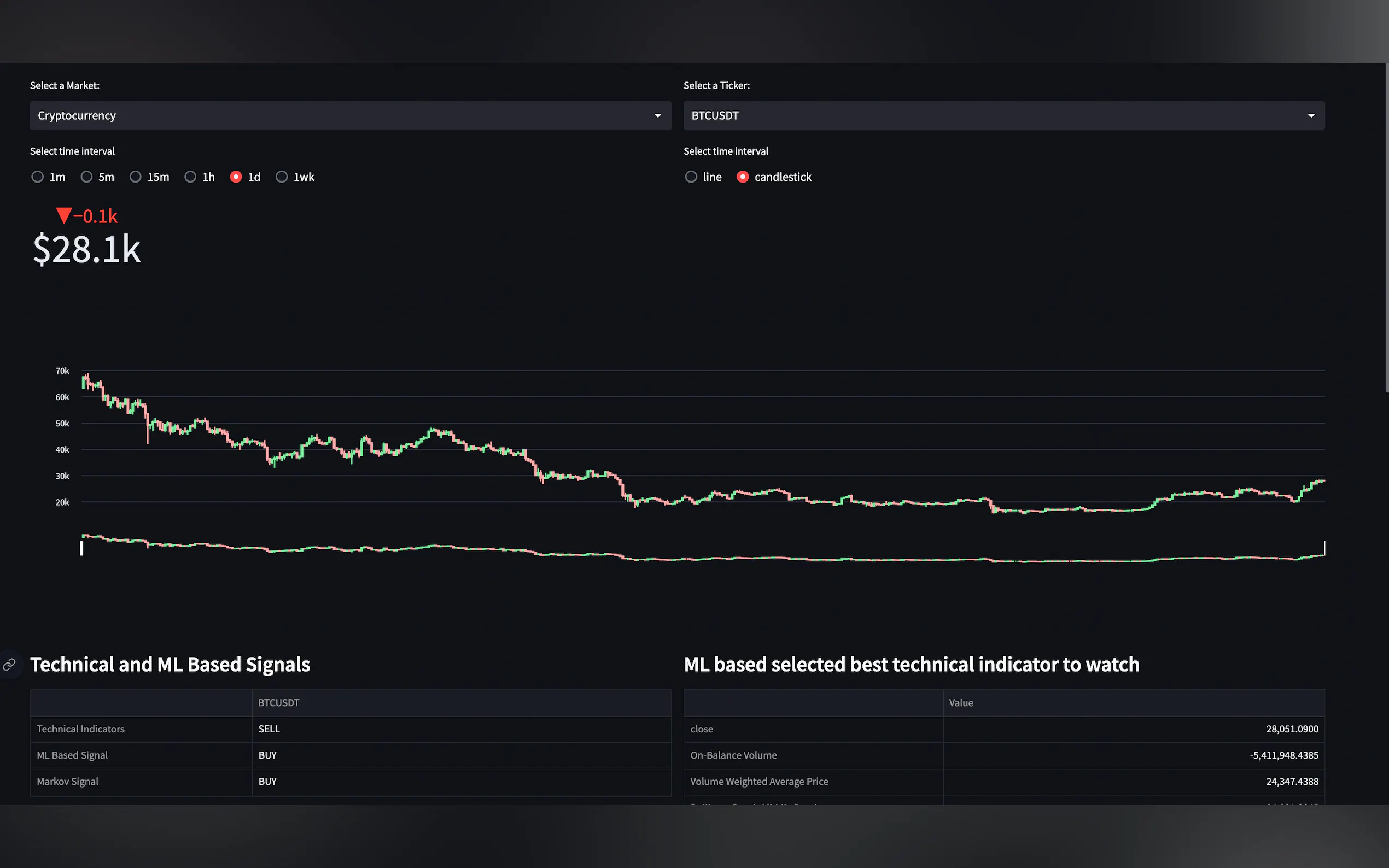This screenshot has width=1389, height=868.
Task: Click the page vertical scrollbar
Action: 1386,230
